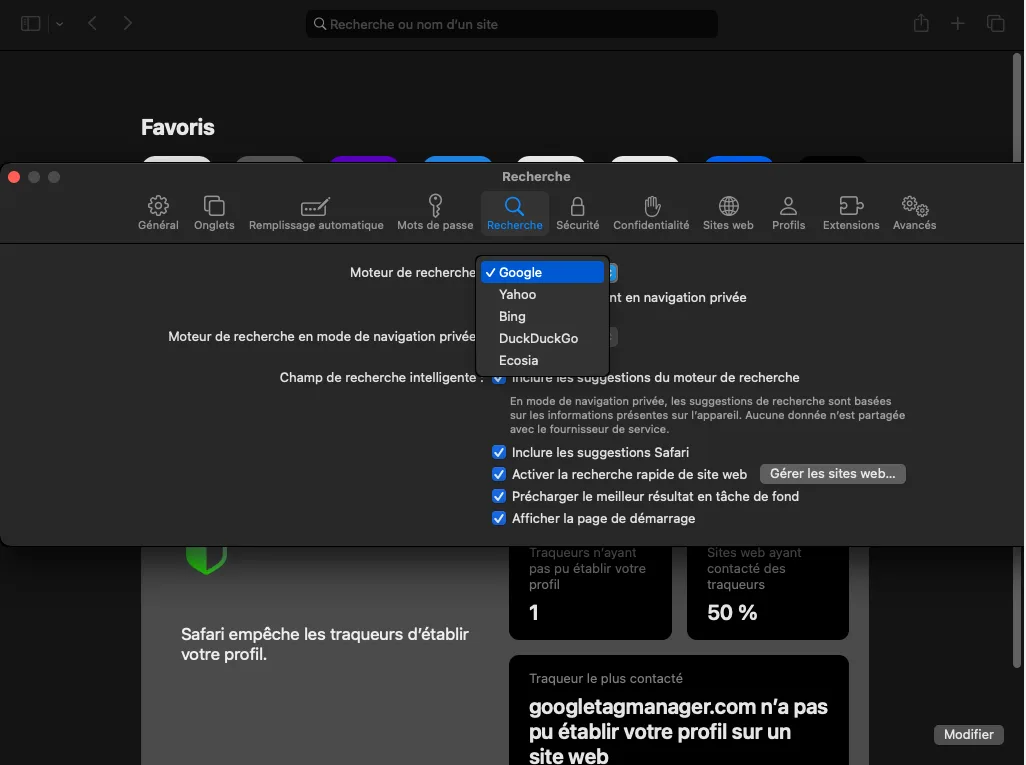This screenshot has height=765, width=1026.
Task: Open the Onglets preferences tab
Action: tap(214, 213)
